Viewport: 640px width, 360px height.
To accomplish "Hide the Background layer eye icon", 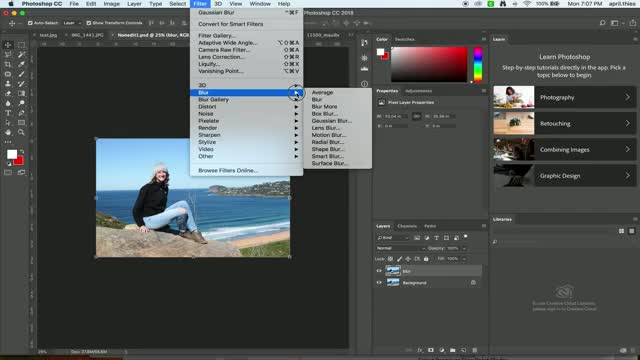I will [x=379, y=282].
